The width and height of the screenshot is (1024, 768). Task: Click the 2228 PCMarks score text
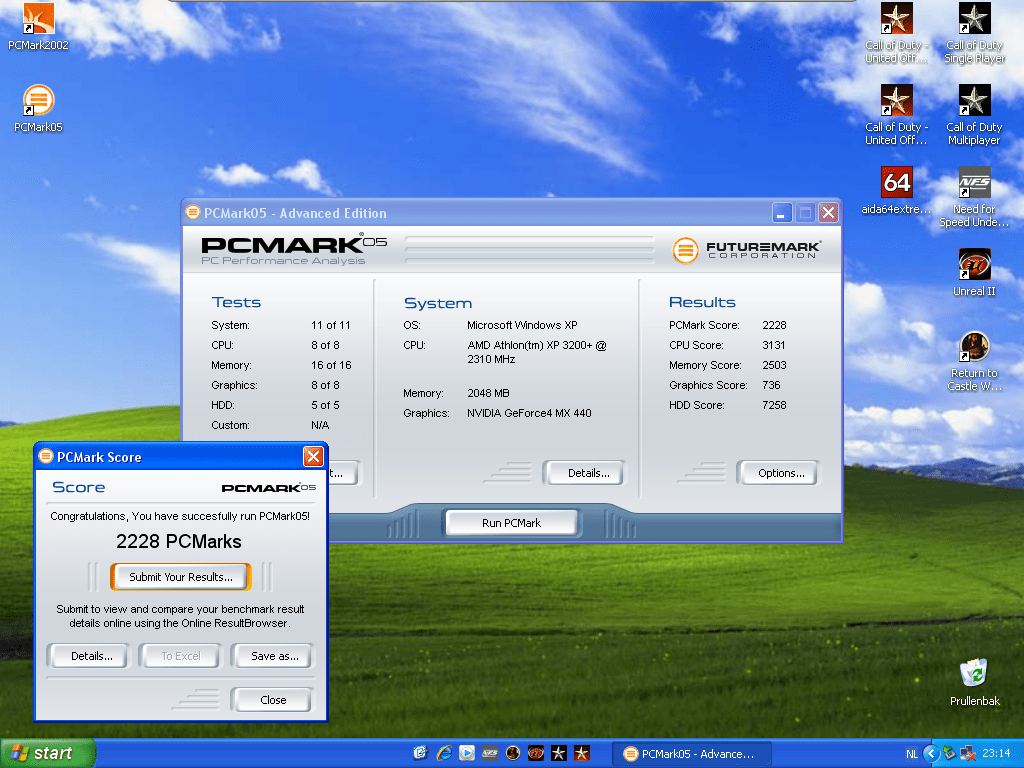[178, 541]
